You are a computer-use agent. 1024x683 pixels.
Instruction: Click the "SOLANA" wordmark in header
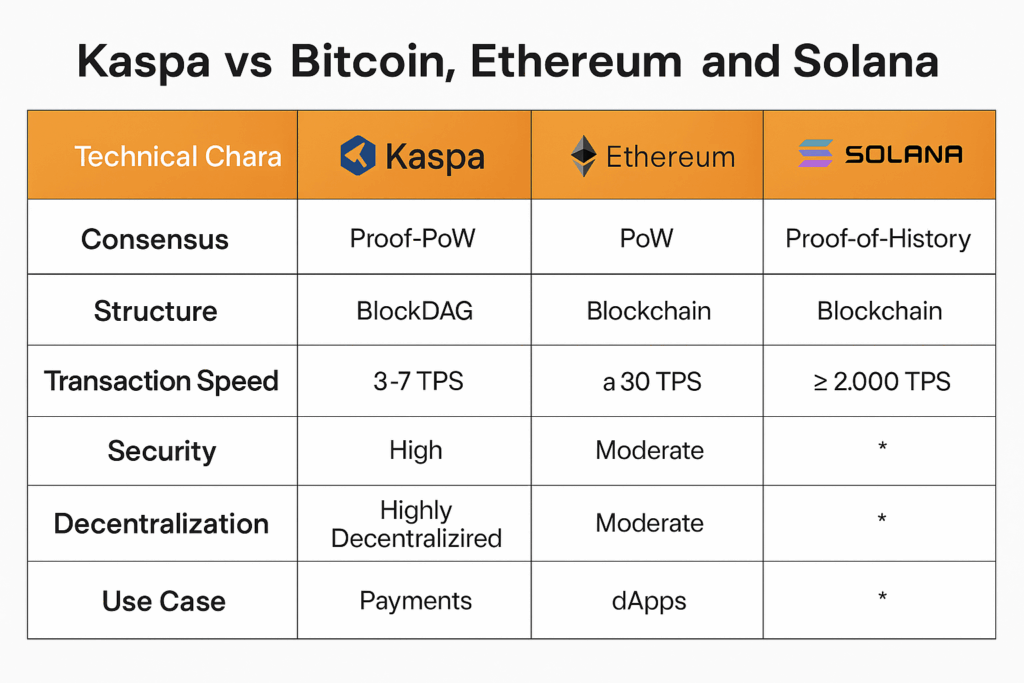point(903,155)
